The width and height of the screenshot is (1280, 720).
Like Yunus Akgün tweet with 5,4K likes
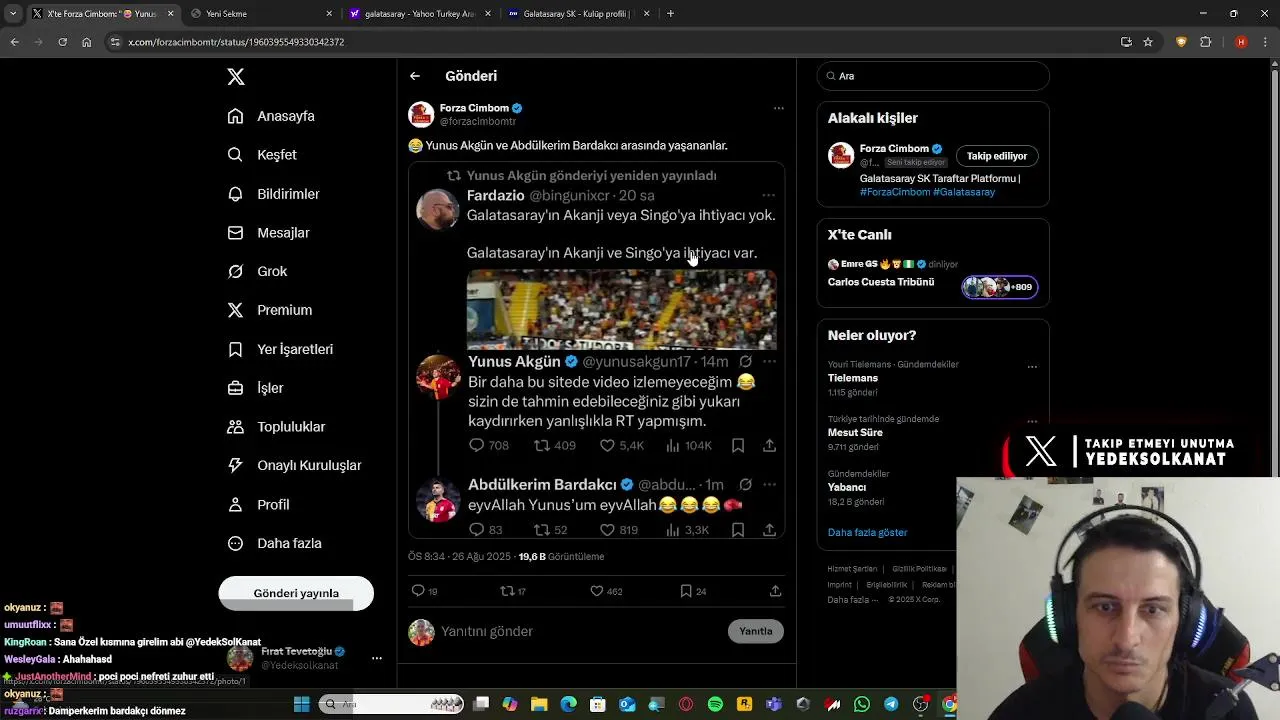[621, 445]
